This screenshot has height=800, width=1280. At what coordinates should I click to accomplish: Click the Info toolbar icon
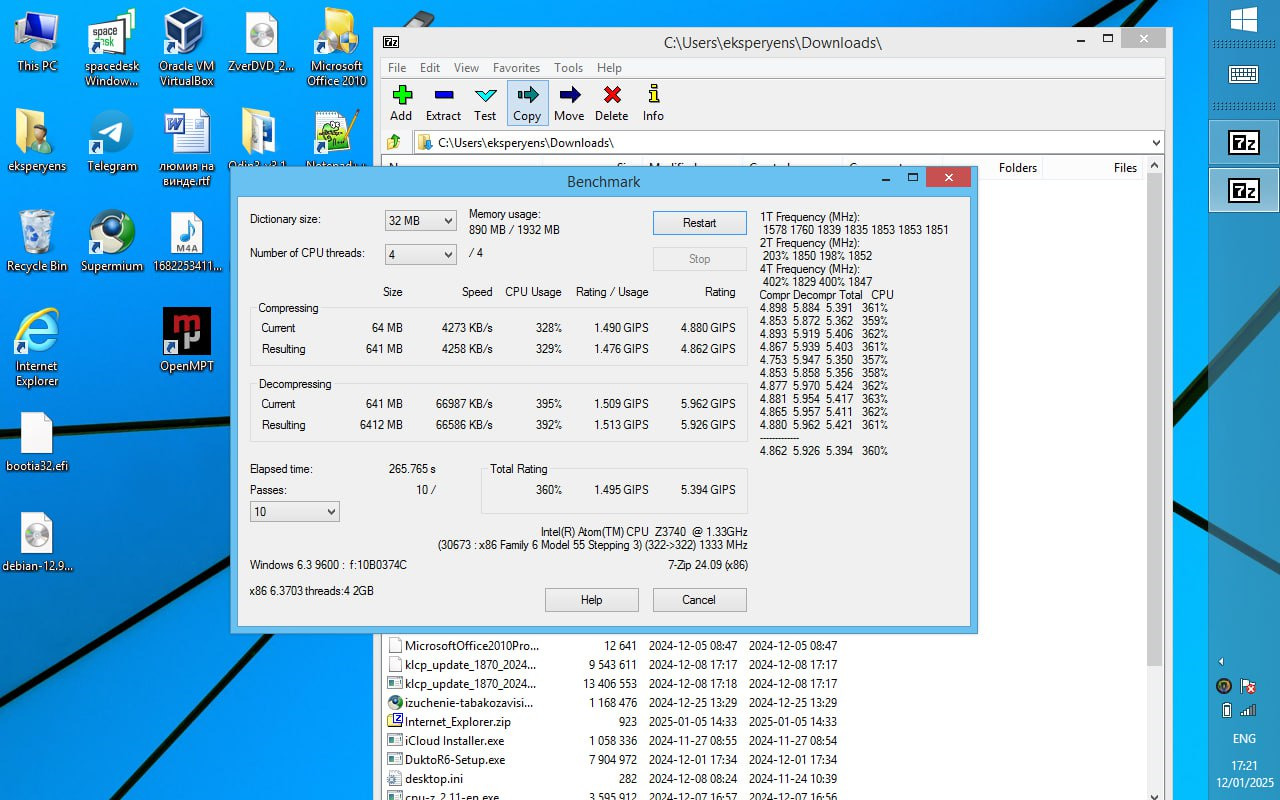pyautogui.click(x=653, y=102)
